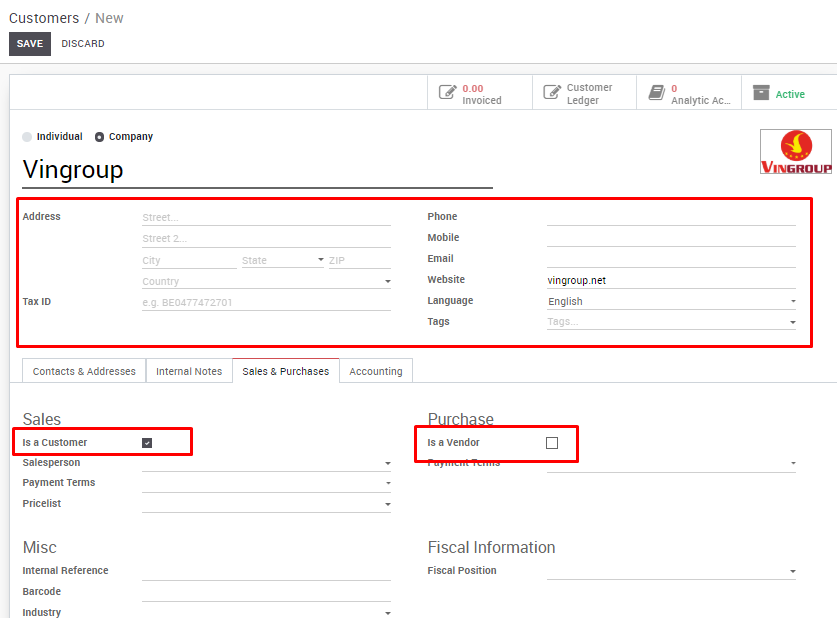The image size is (837, 618).
Task: Click the 'Sales' section heading
Action: (42, 419)
